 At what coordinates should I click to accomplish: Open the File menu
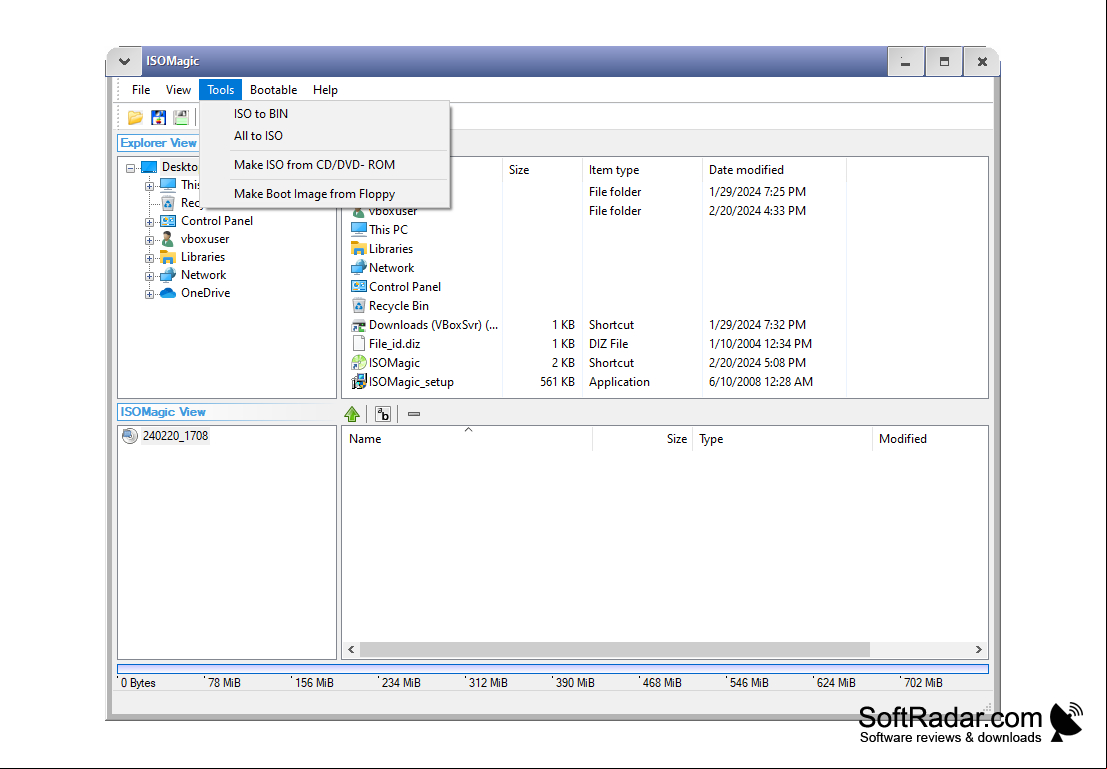point(141,90)
